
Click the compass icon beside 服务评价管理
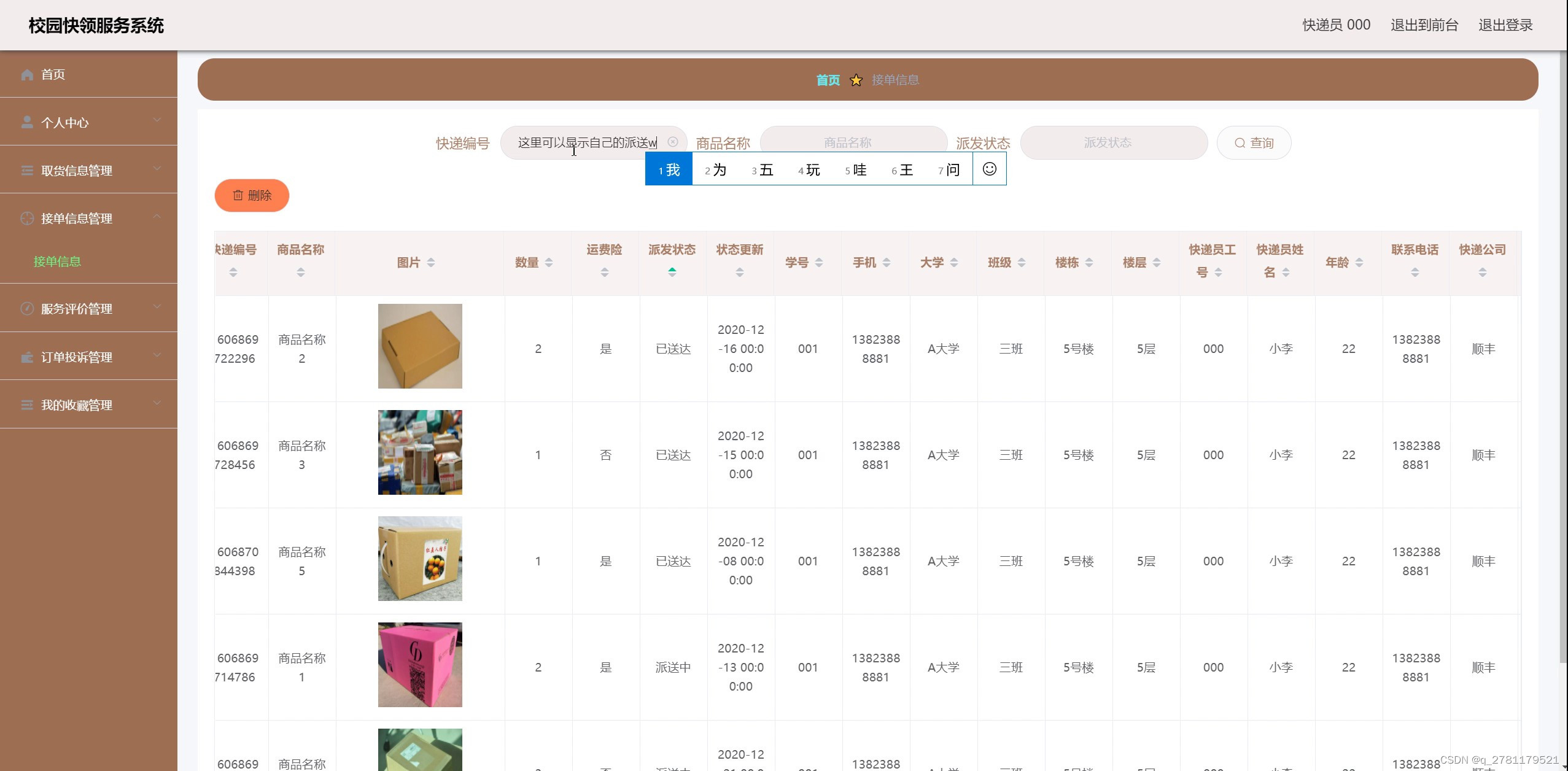point(27,308)
